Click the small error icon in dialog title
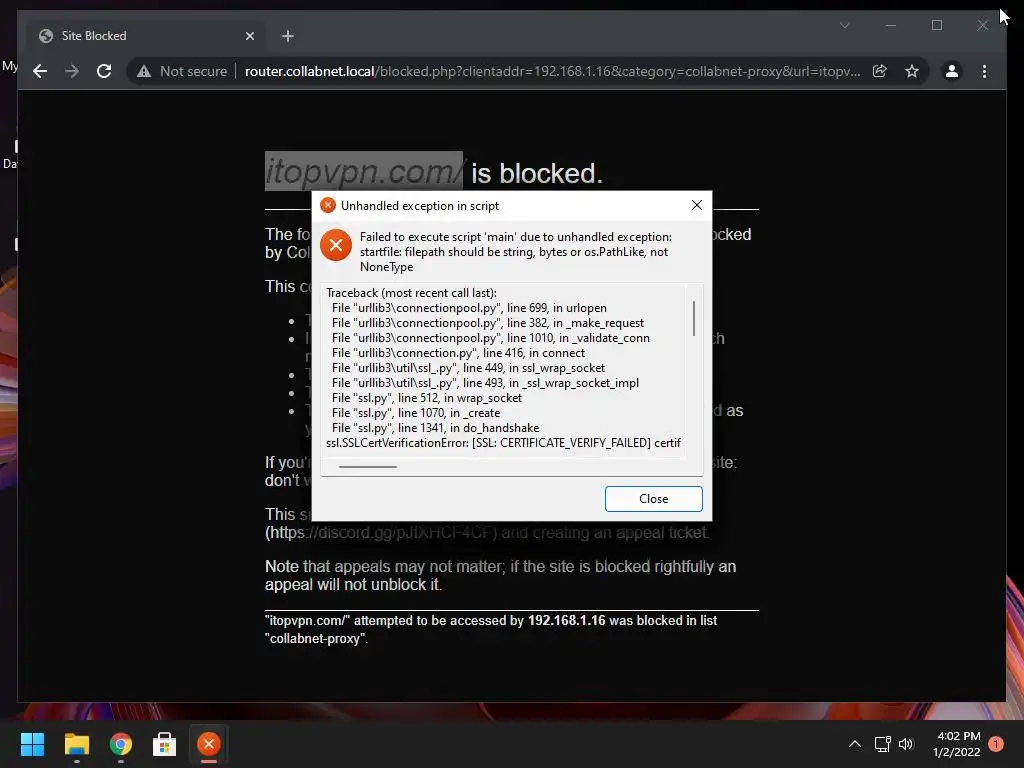 pos(328,205)
